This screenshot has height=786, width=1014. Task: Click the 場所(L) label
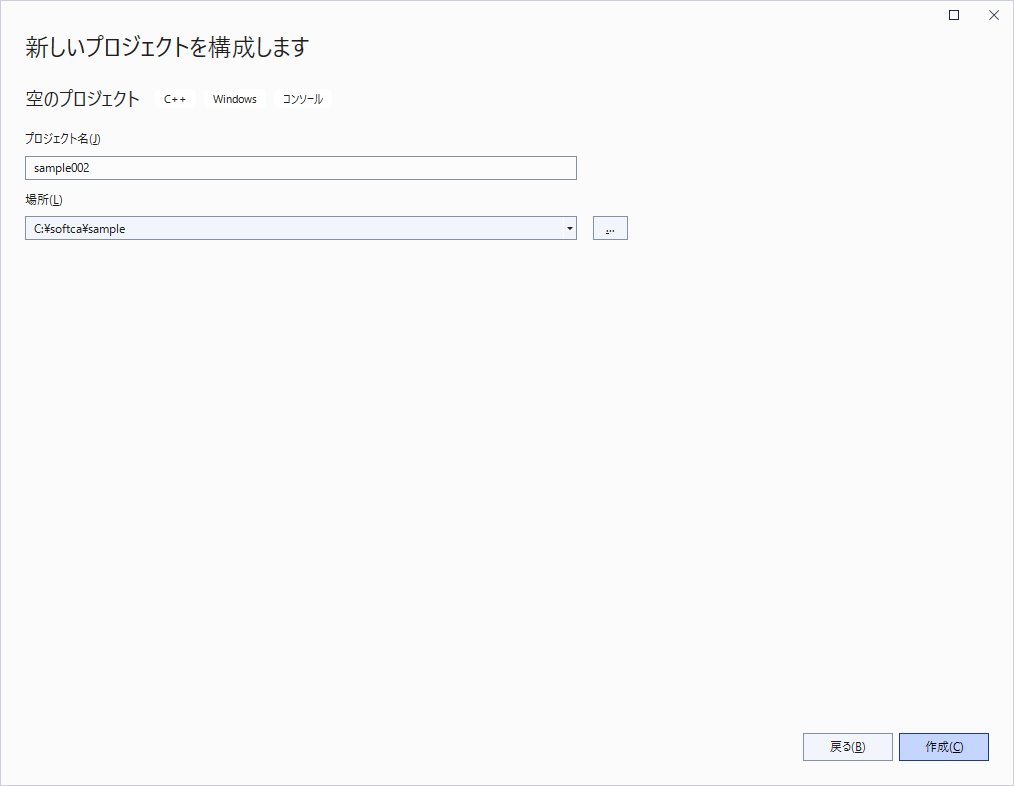tap(44, 199)
